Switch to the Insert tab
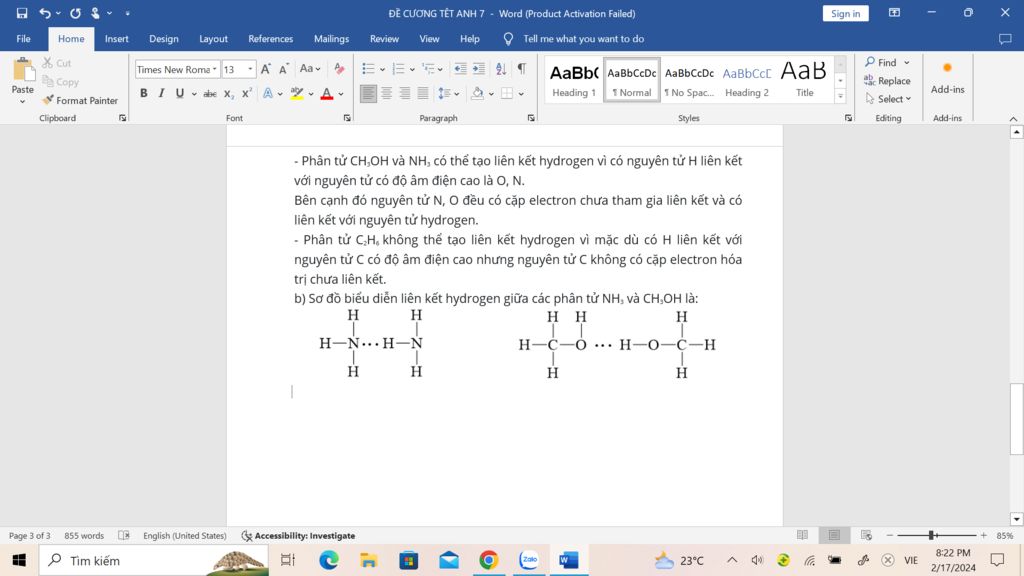The image size is (1024, 576). (x=116, y=39)
